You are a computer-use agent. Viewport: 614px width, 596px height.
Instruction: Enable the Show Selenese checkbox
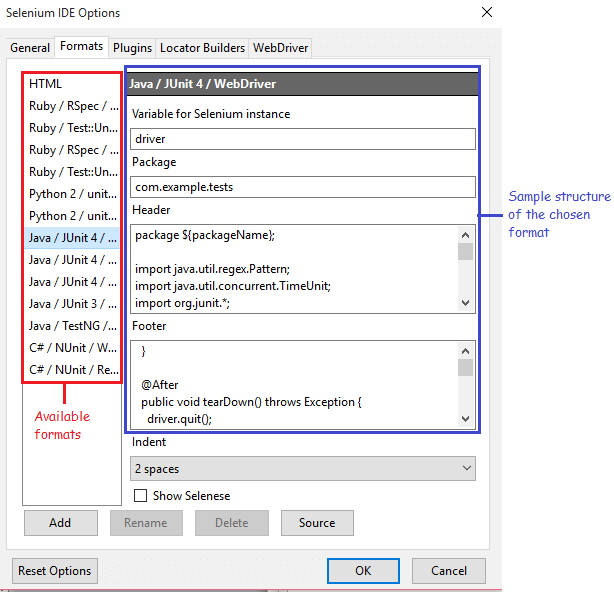[x=140, y=495]
